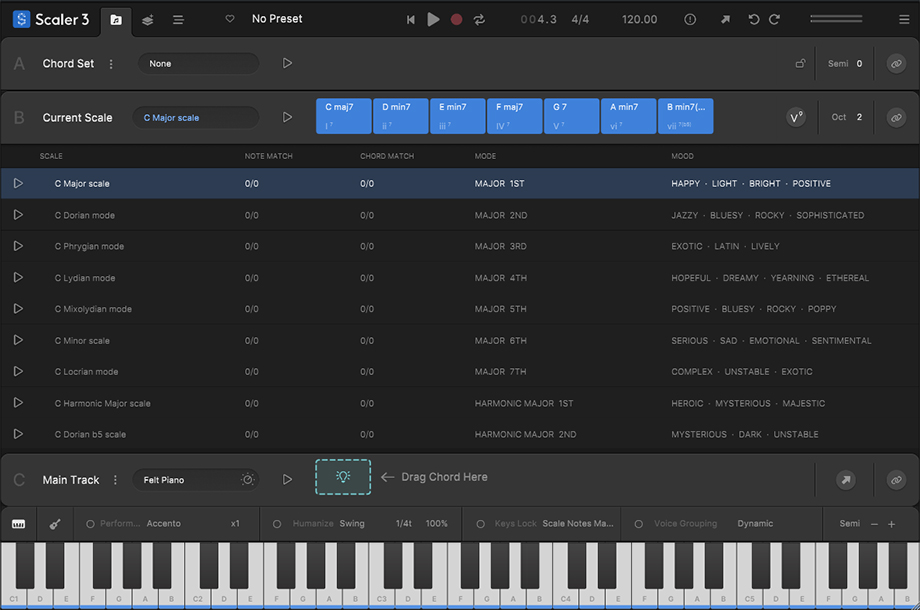Undo the last action

pos(754,19)
